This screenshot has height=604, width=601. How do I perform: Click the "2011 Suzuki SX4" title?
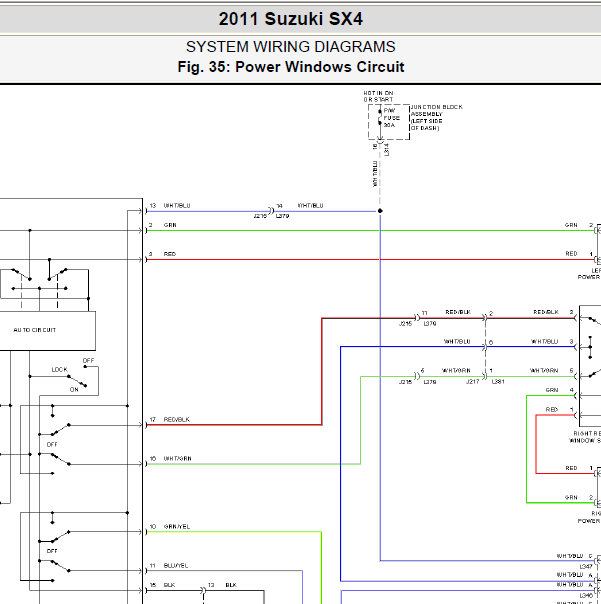(290, 19)
